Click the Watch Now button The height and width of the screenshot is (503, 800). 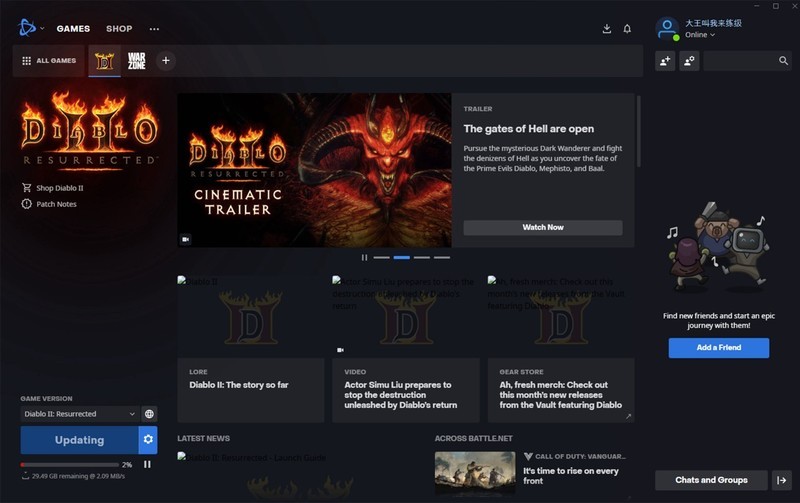543,228
